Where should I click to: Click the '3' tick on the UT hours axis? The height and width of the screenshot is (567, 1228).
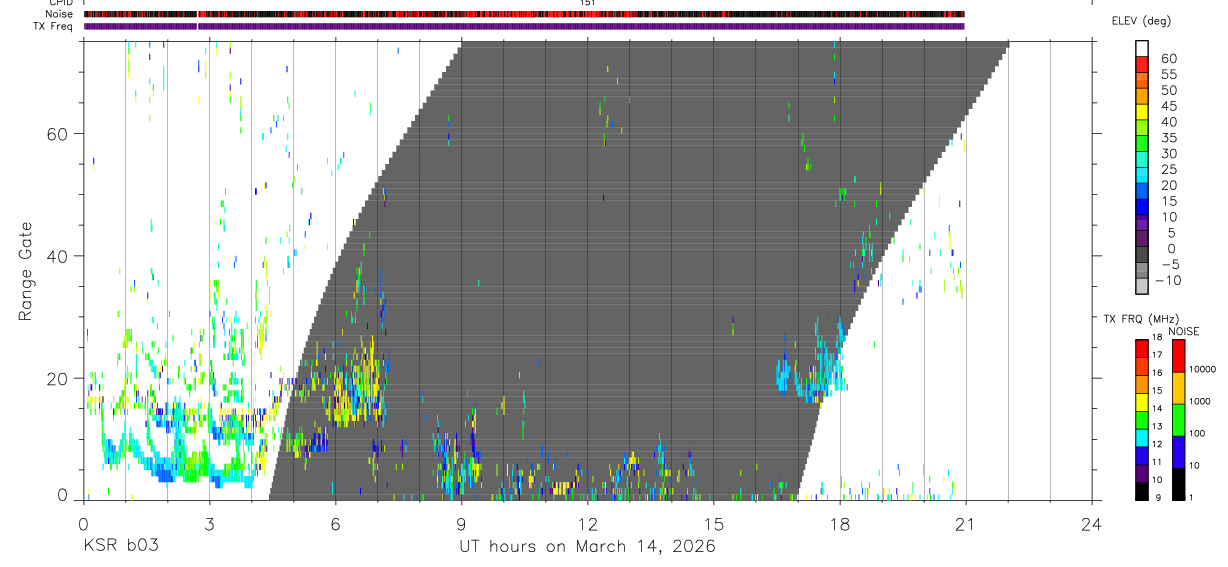(x=209, y=523)
